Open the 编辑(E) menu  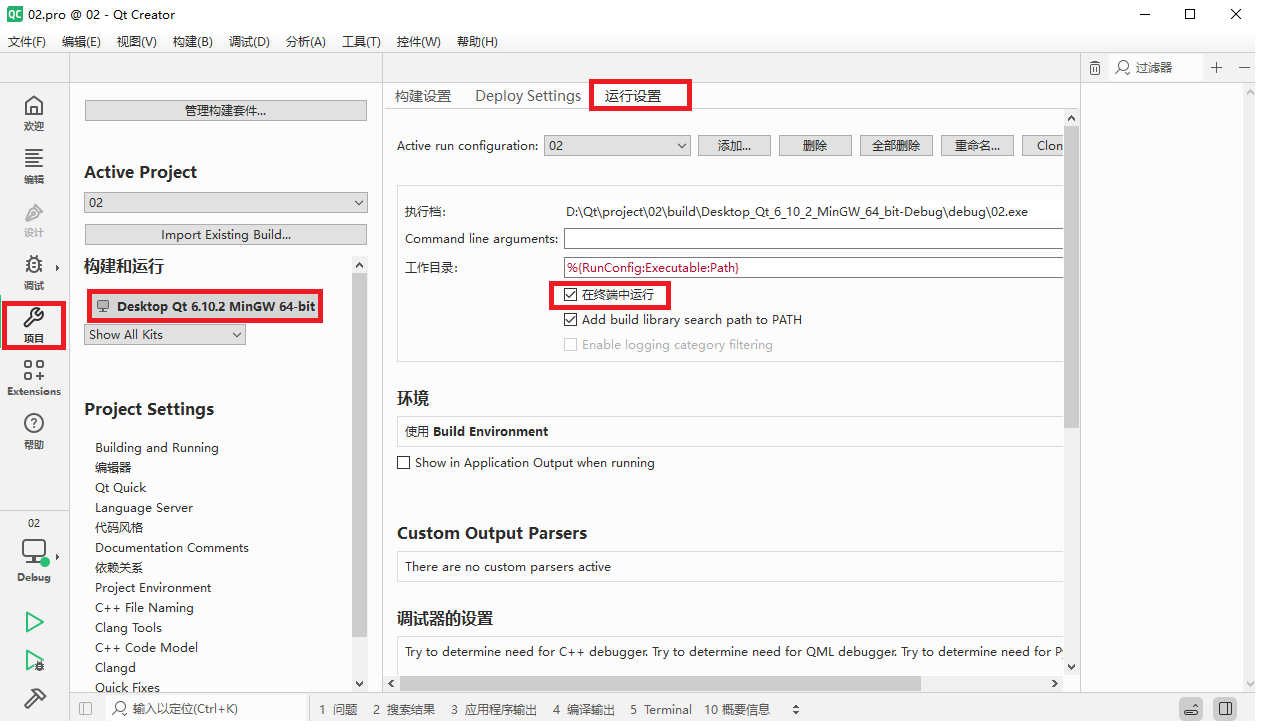coord(81,42)
